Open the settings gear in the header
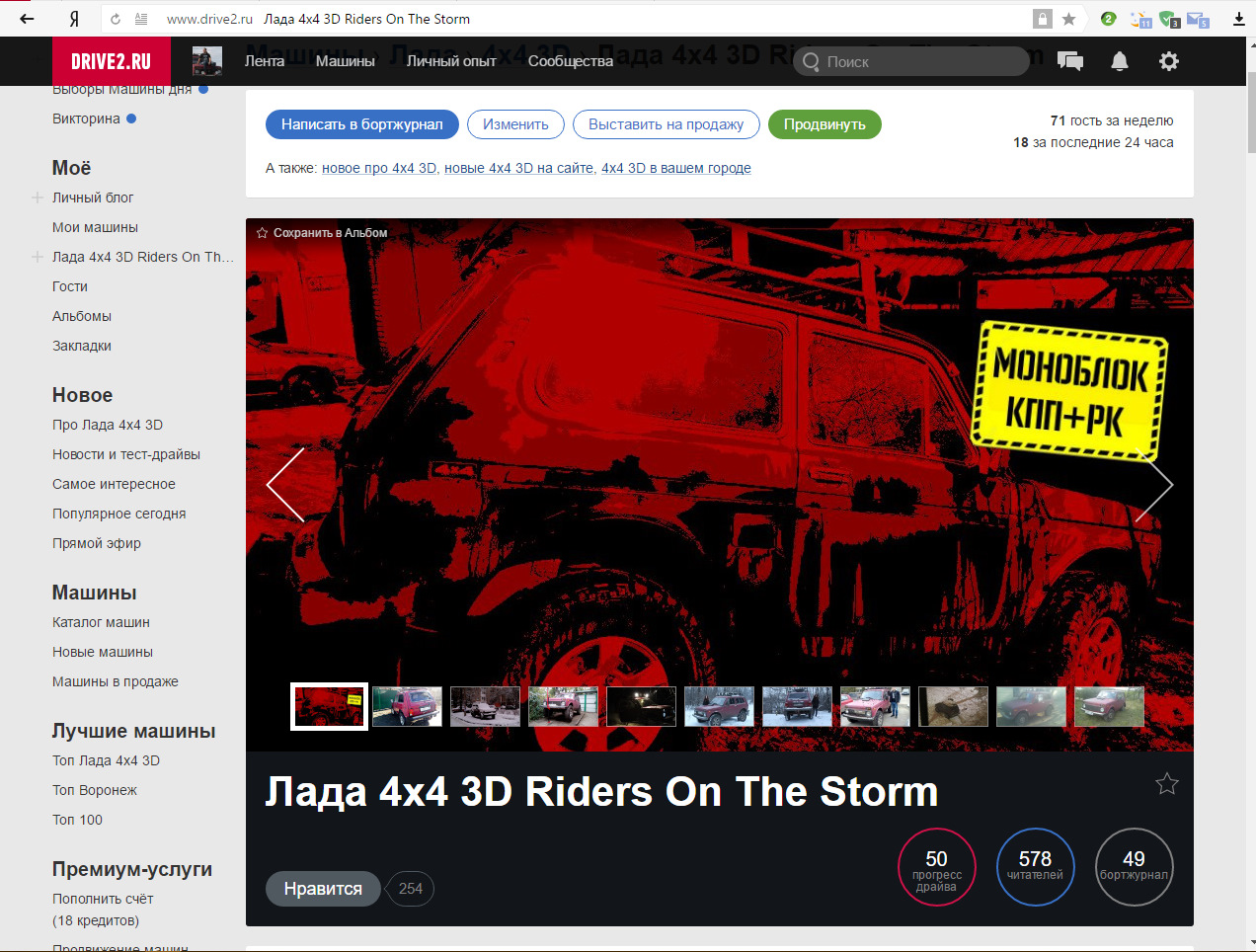 click(x=1169, y=61)
